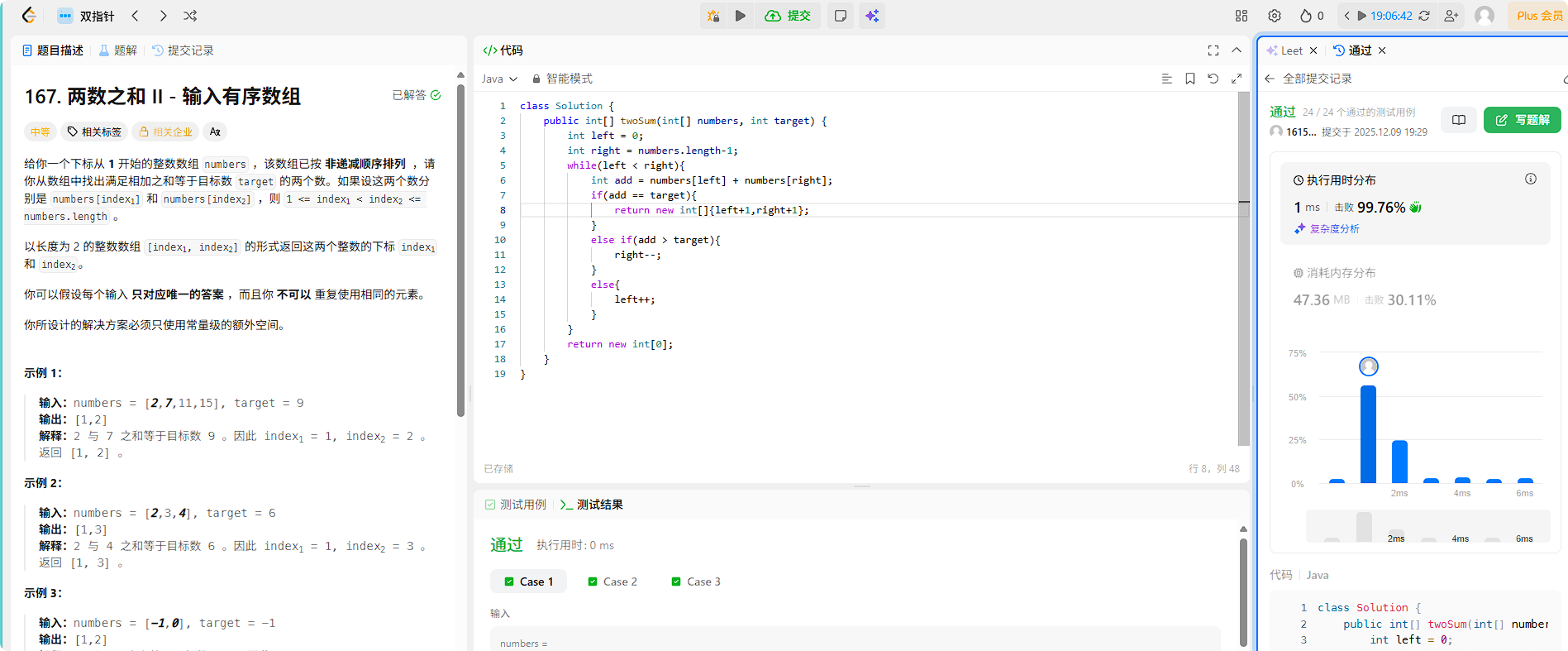Submit the solution with 提交 button
This screenshot has height=651, width=1568.
[x=788, y=16]
